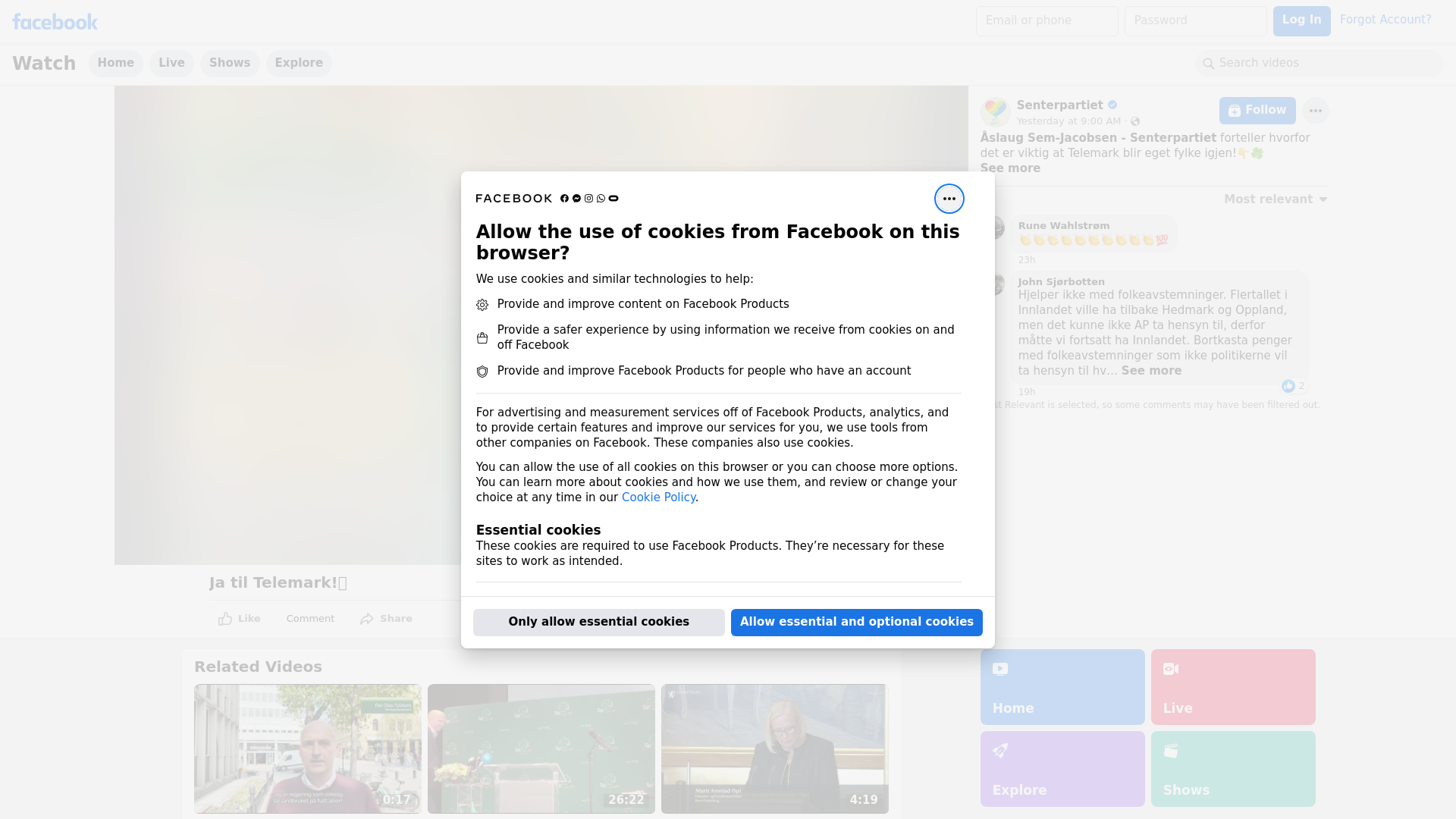Click the Ja til Telemark! video title

click(278, 583)
